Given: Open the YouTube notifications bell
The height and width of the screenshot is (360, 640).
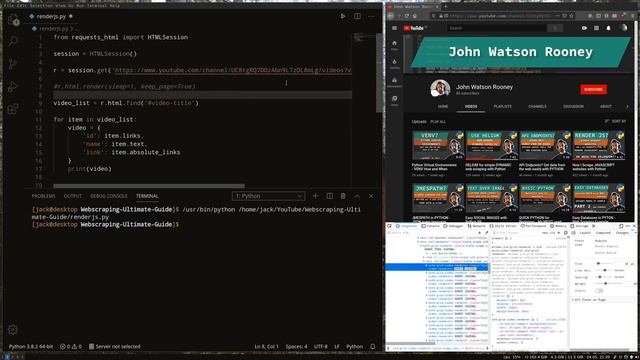Looking at the screenshot, I should coord(609,28).
